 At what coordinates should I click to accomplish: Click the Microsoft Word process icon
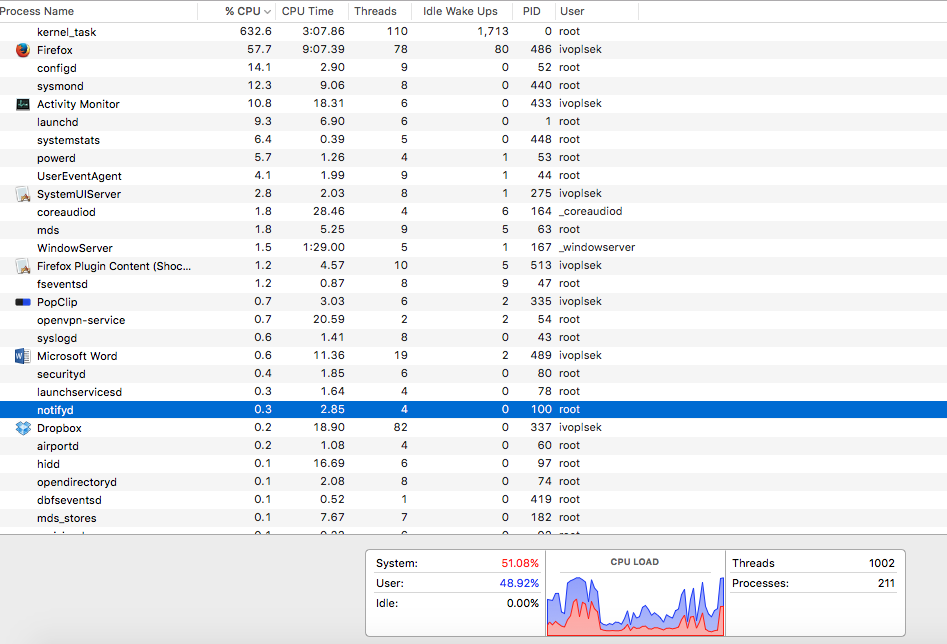tap(23, 356)
